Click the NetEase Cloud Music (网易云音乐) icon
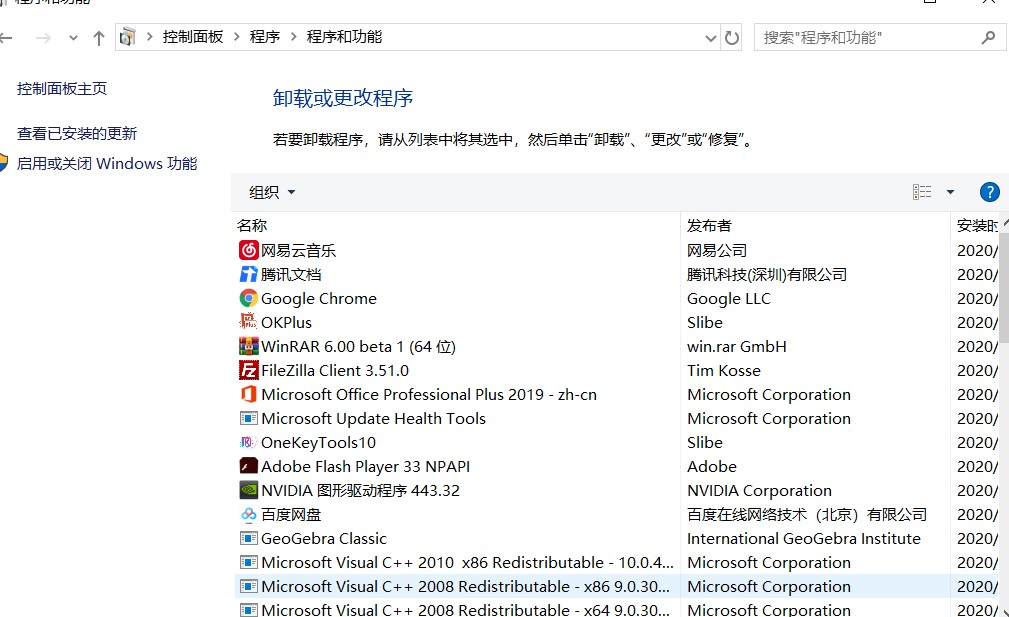Image resolution: width=1009 pixels, height=617 pixels. [x=248, y=250]
